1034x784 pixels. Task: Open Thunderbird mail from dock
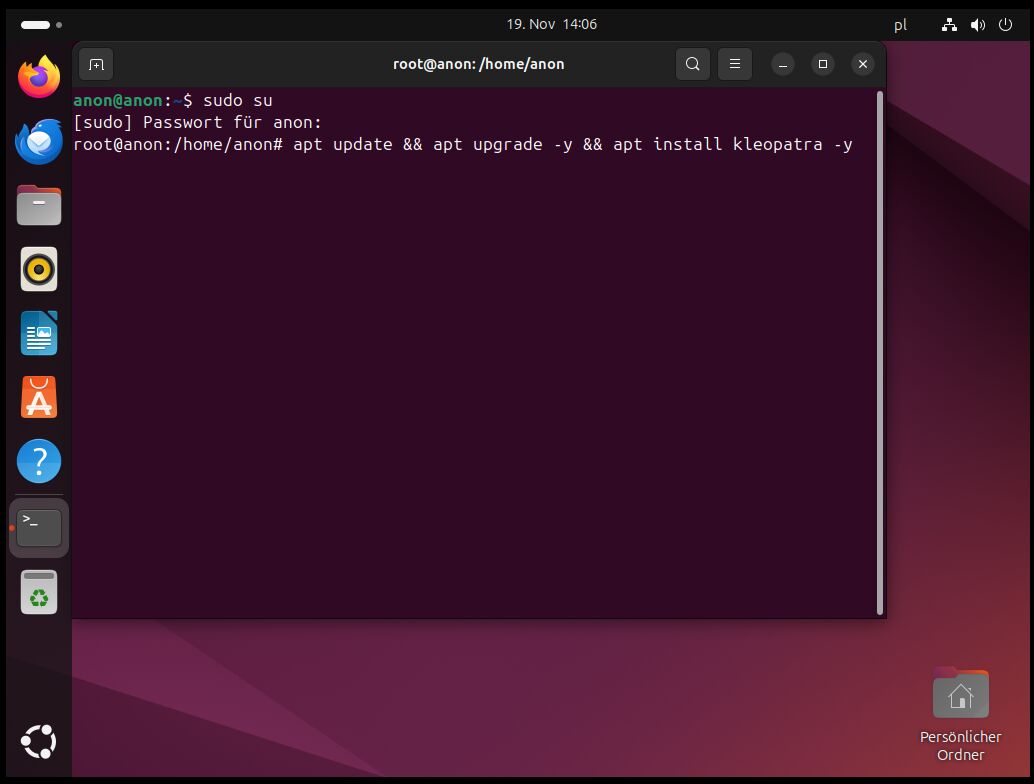coord(39,141)
